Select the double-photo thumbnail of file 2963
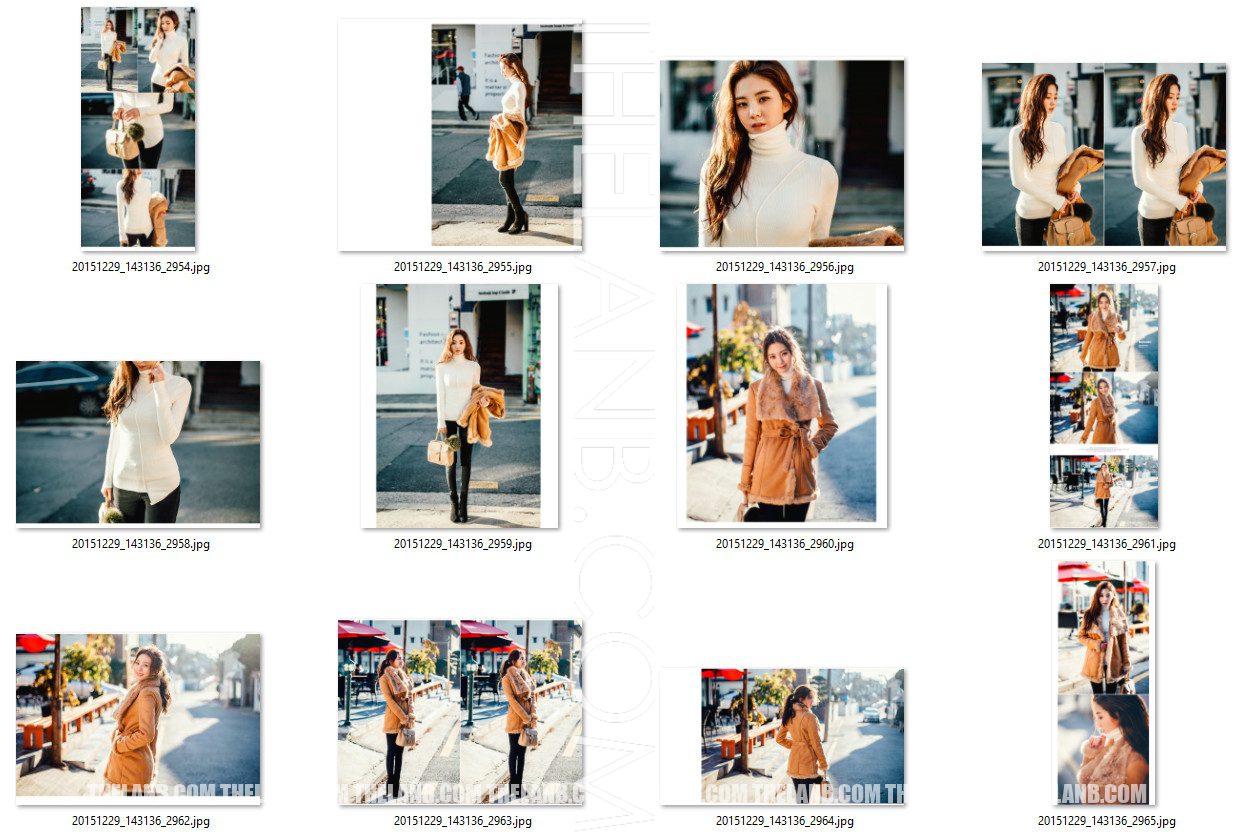 click(460, 711)
